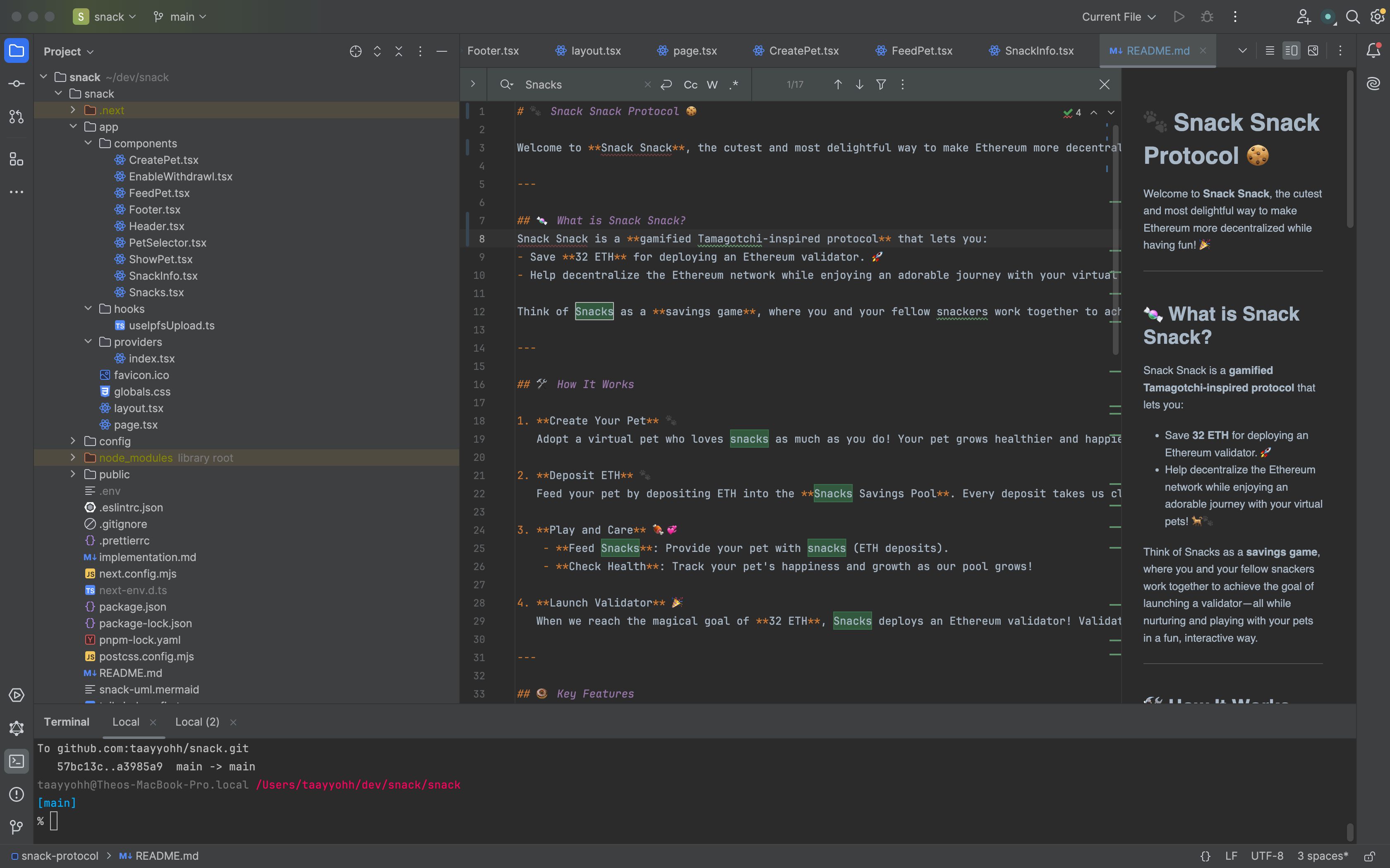
Task: Open the Notifications bell
Action: [x=1373, y=50]
